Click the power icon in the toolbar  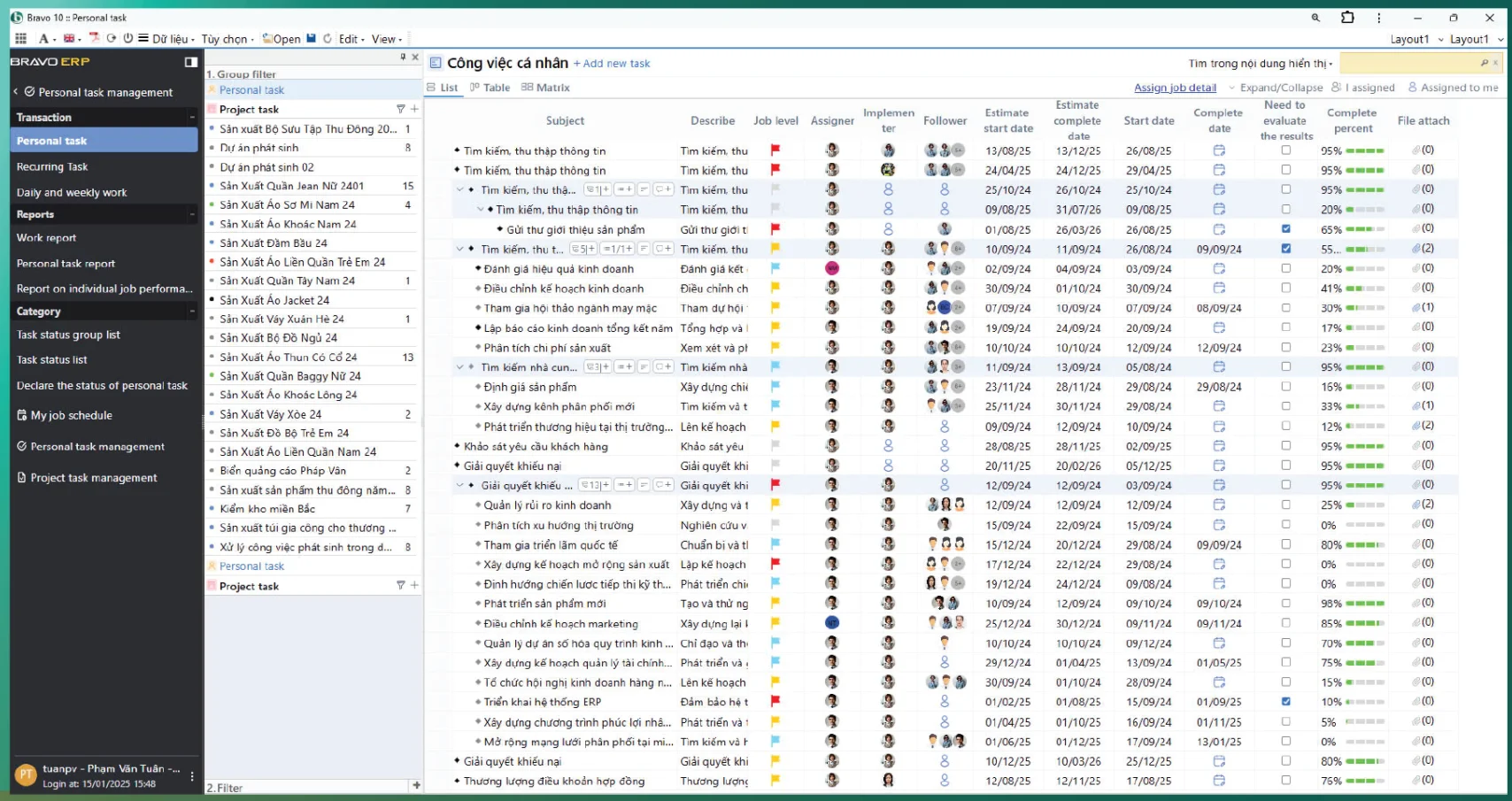[127, 38]
